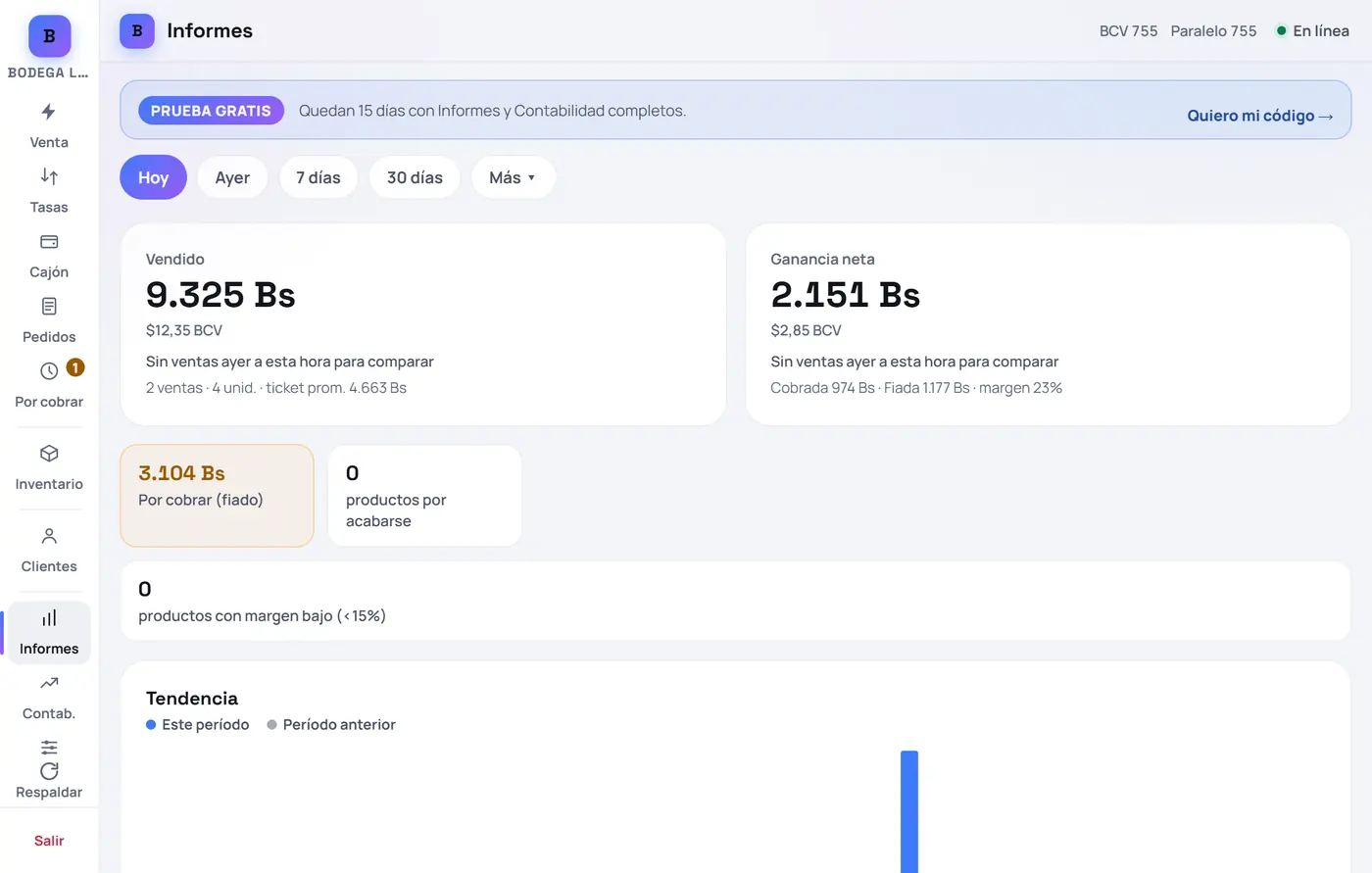The width and height of the screenshot is (1372, 873).
Task: Click the $2,85 BCV value
Action: pos(807,330)
